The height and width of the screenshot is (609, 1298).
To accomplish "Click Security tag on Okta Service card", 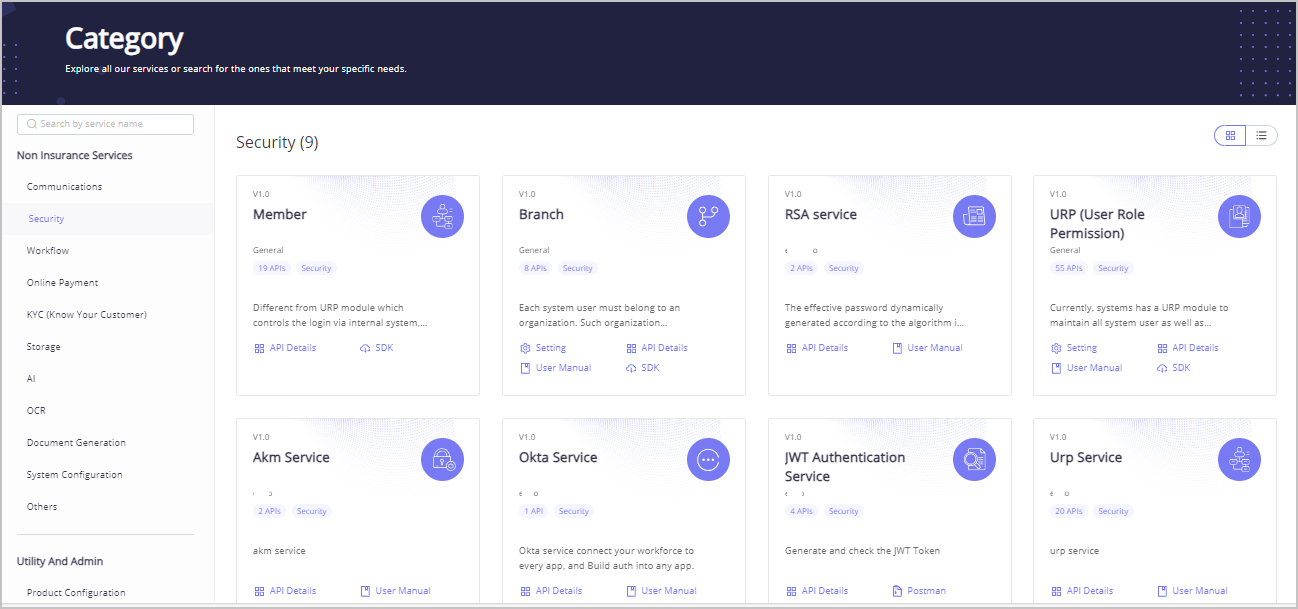I will (x=574, y=511).
